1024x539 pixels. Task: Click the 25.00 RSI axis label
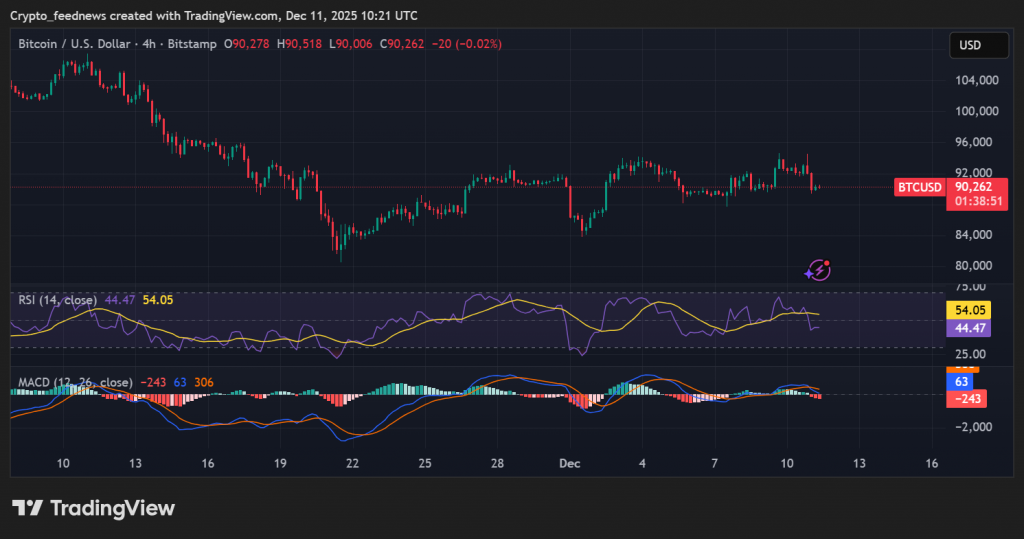click(970, 354)
